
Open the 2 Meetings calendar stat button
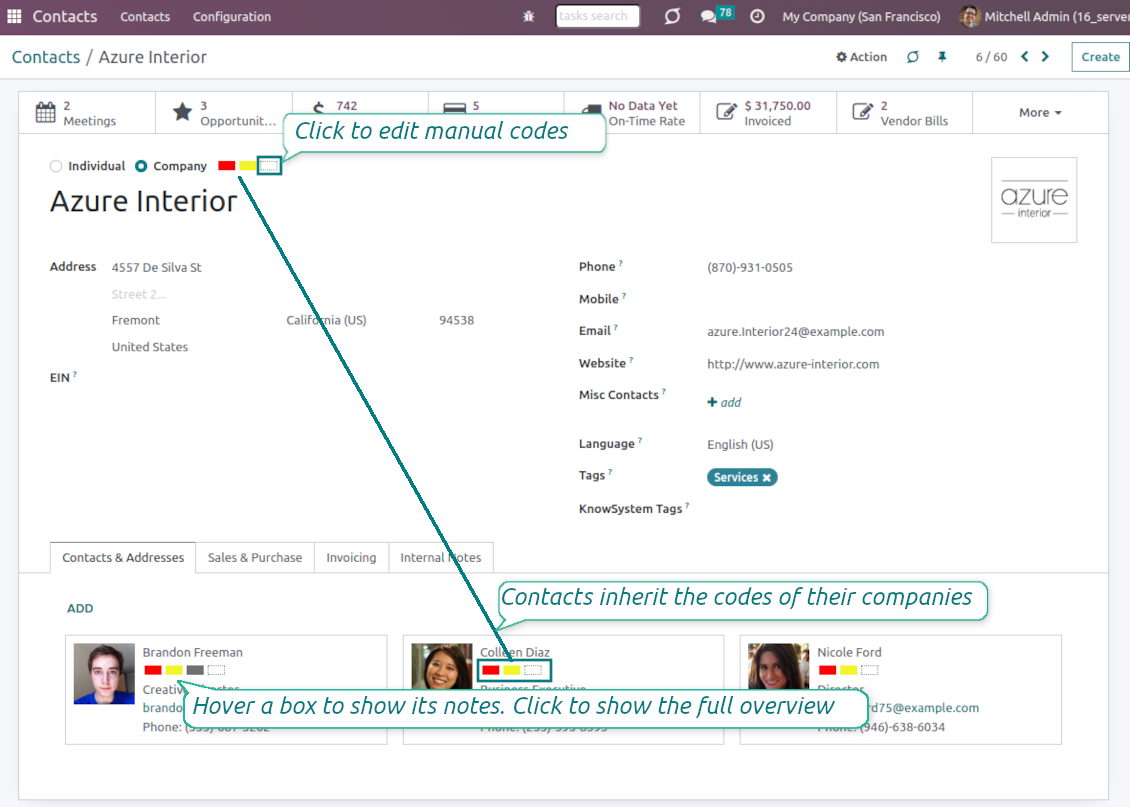87,112
